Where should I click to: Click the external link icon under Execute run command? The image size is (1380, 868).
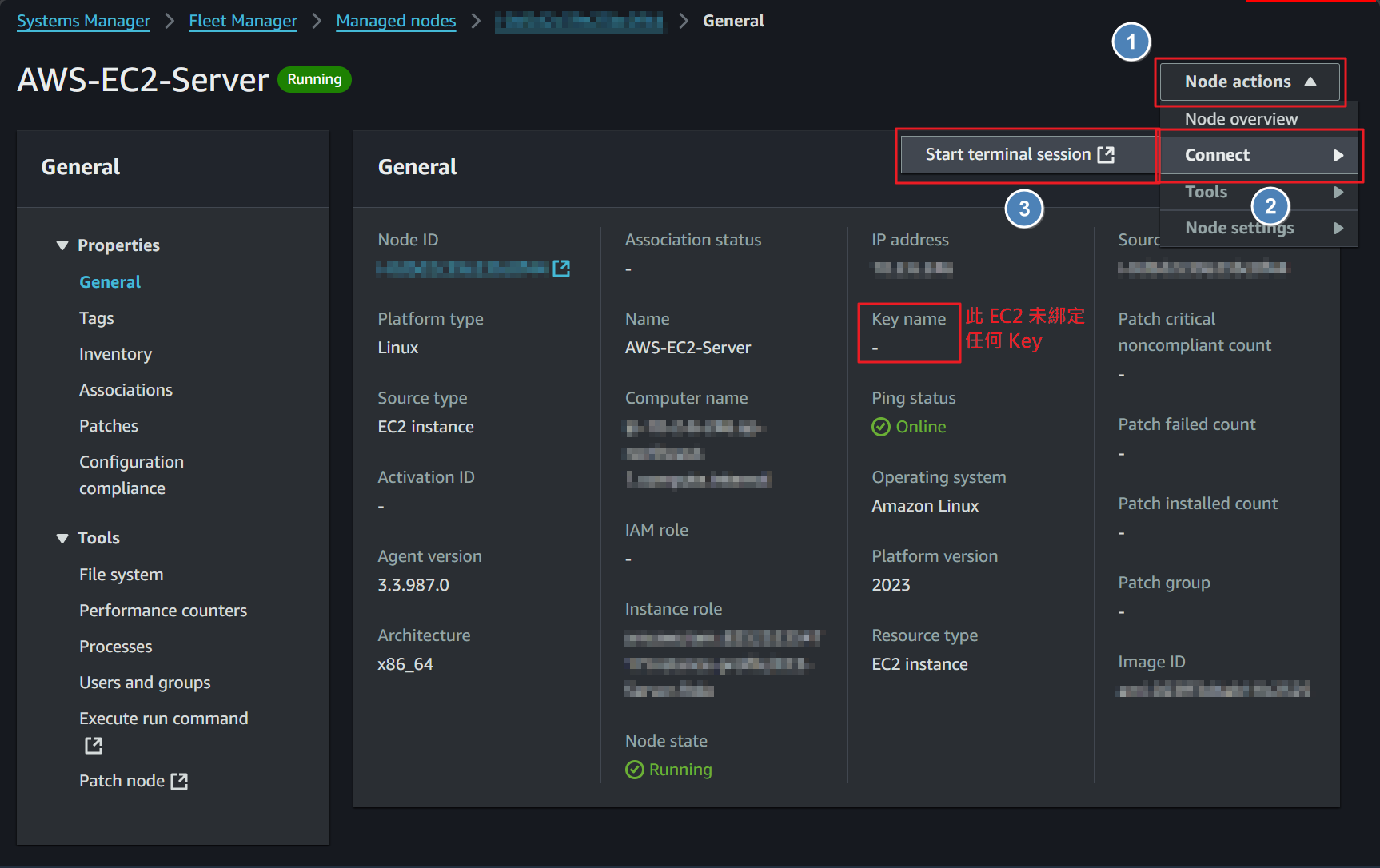point(94,746)
